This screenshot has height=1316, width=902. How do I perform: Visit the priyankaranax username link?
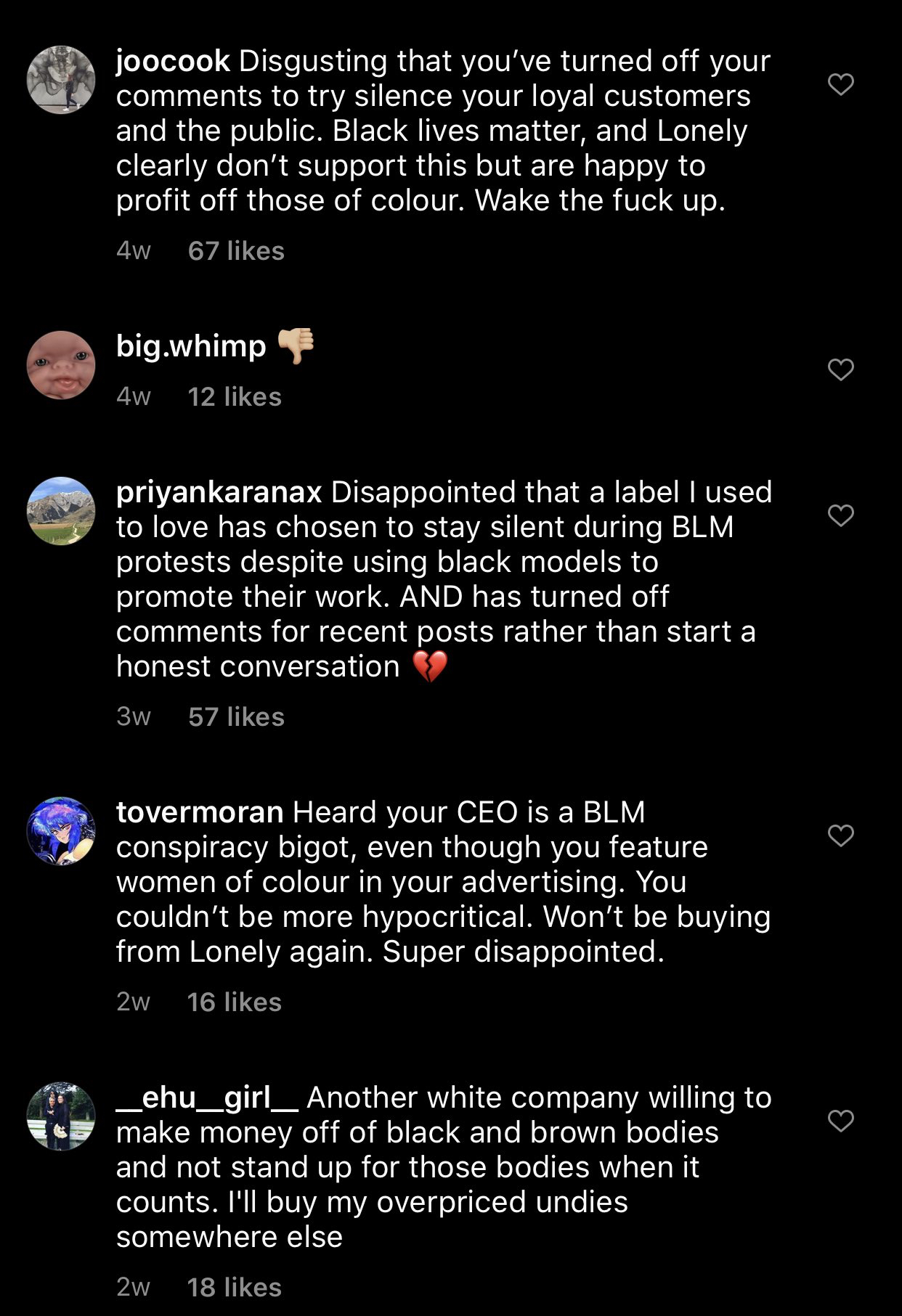pyautogui.click(x=219, y=492)
